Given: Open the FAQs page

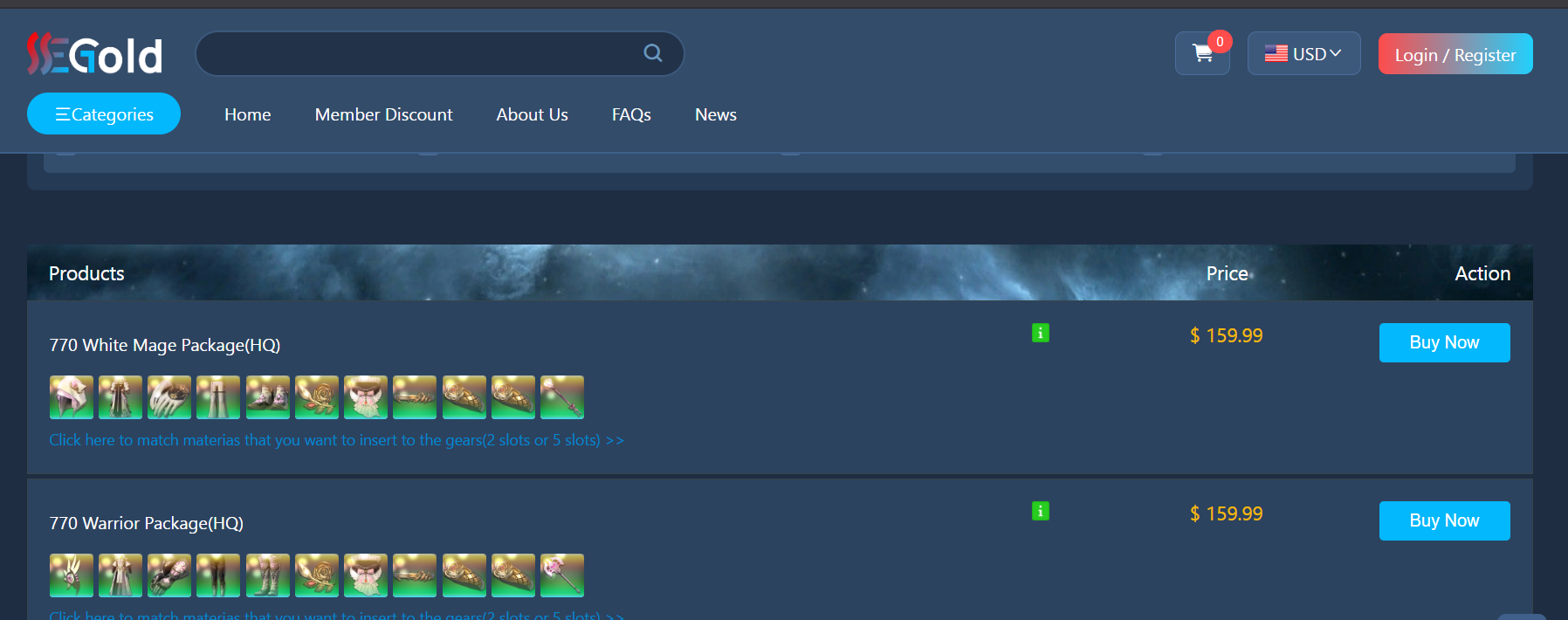Looking at the screenshot, I should point(631,114).
